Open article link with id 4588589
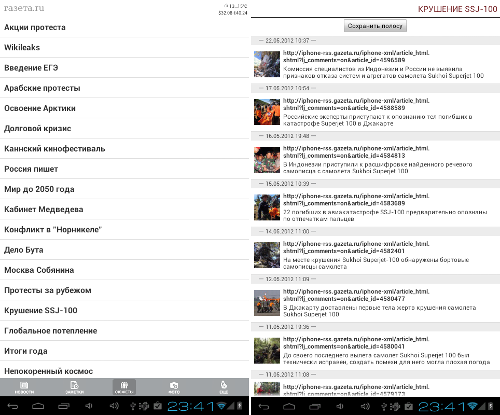500x415 pixels. (356, 104)
